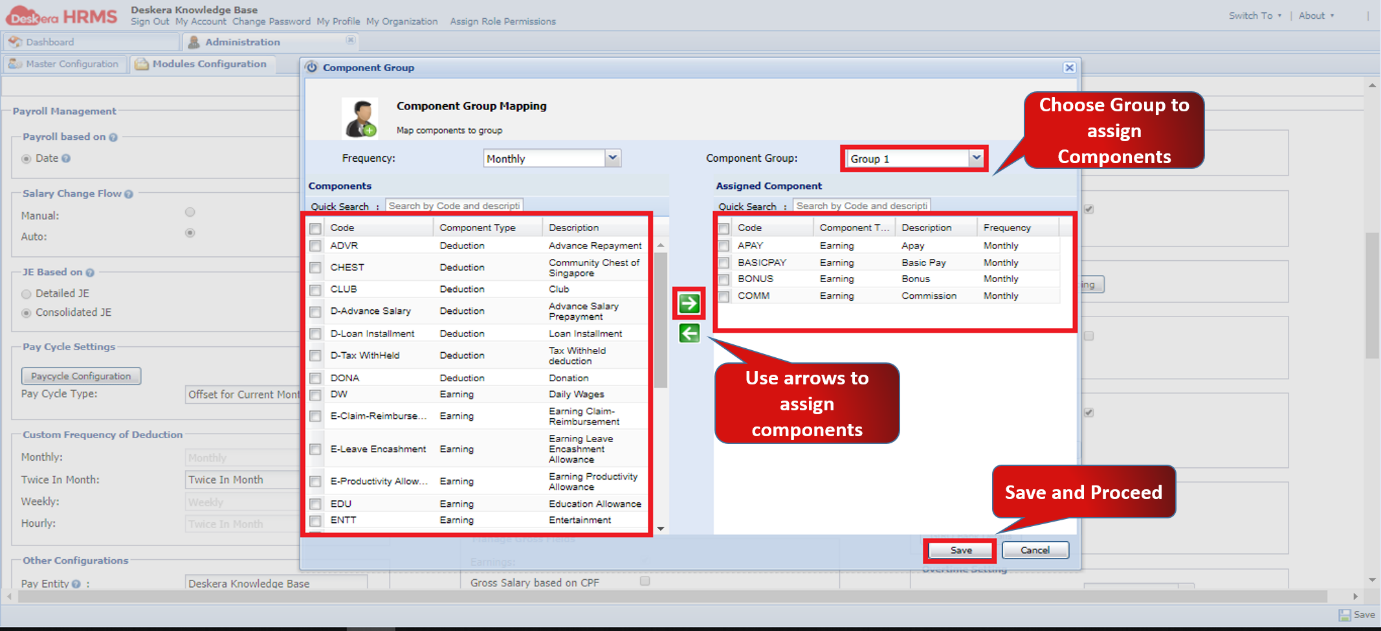Viewport: 1381px width, 631px height.
Task: Click the clock icon on Component Group title bar
Action: click(311, 67)
